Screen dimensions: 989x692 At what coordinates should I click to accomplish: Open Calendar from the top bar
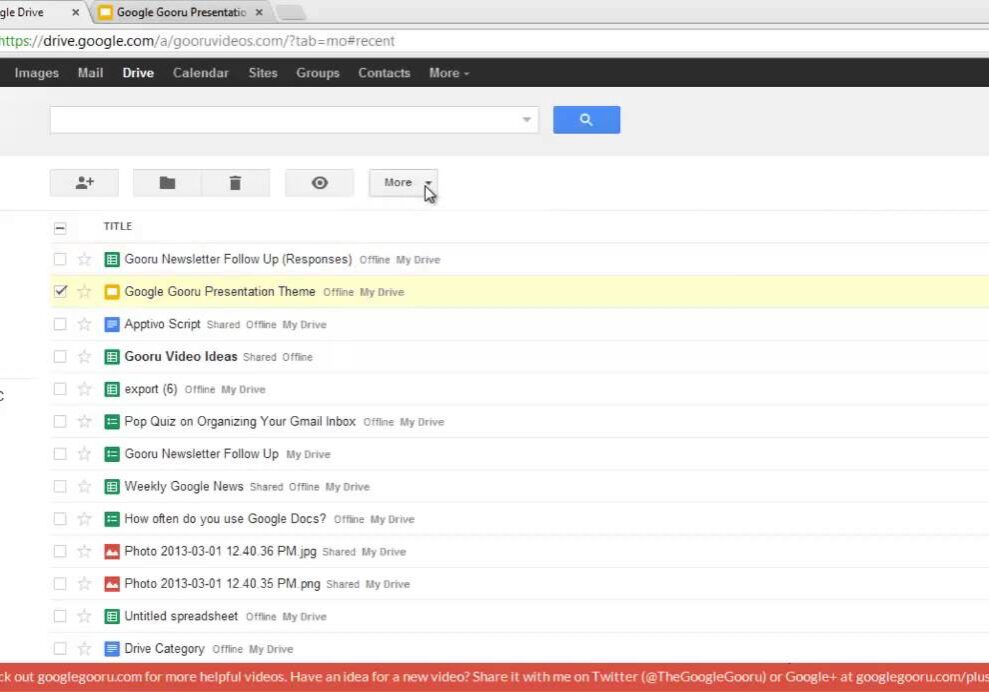click(x=201, y=73)
